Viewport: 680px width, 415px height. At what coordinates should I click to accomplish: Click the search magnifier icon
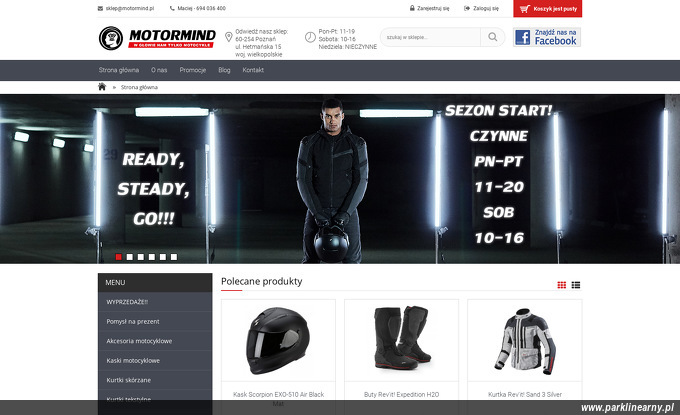[492, 37]
